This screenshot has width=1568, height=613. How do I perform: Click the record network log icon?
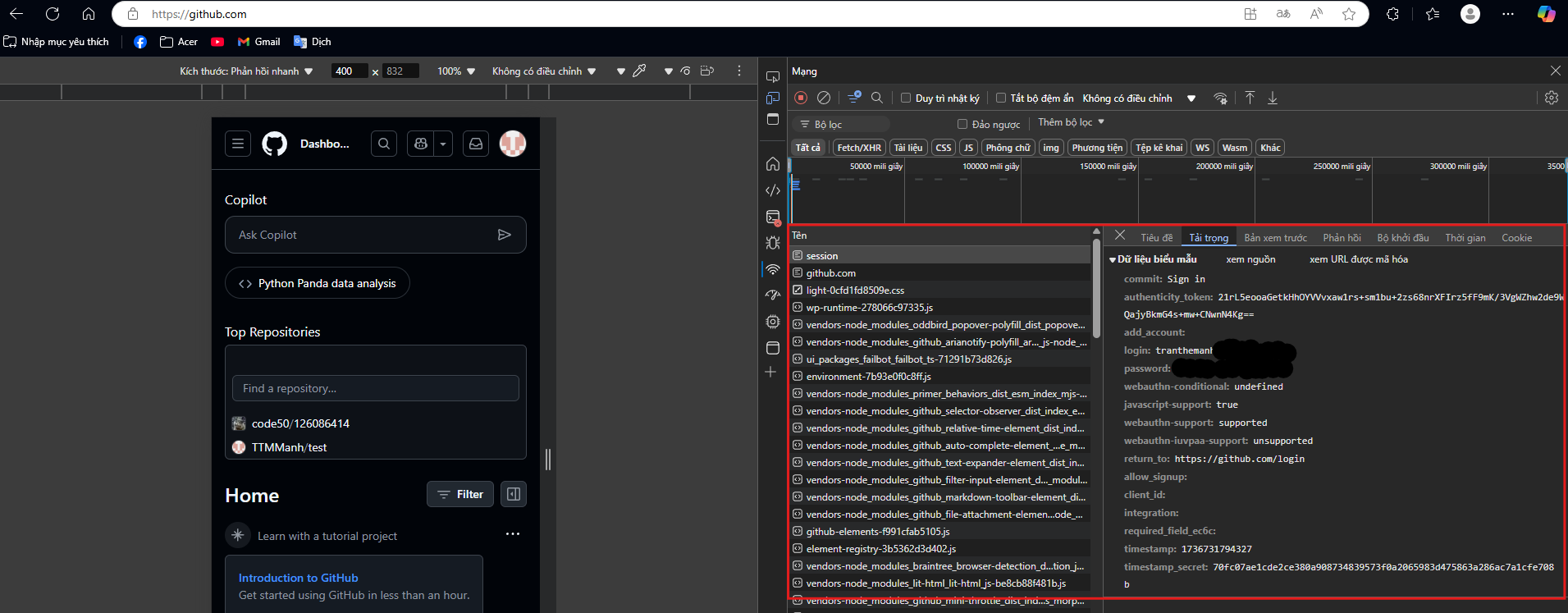pyautogui.click(x=801, y=98)
